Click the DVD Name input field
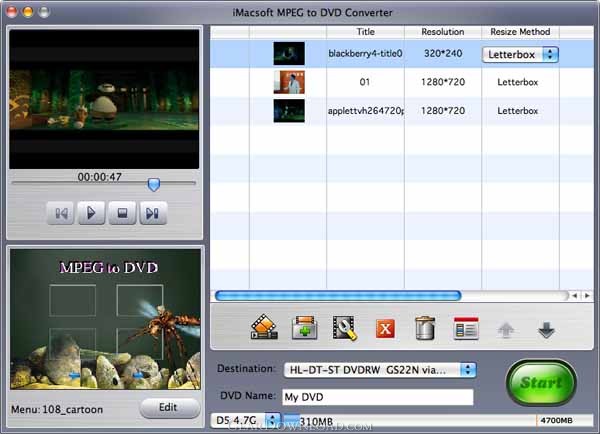600x434 pixels. tap(378, 397)
